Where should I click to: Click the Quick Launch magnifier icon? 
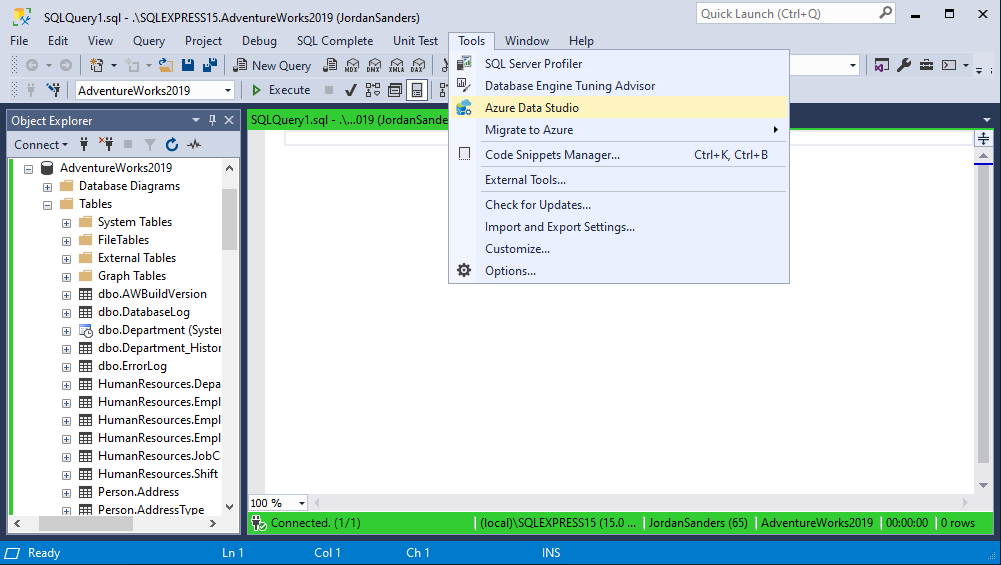coord(885,13)
